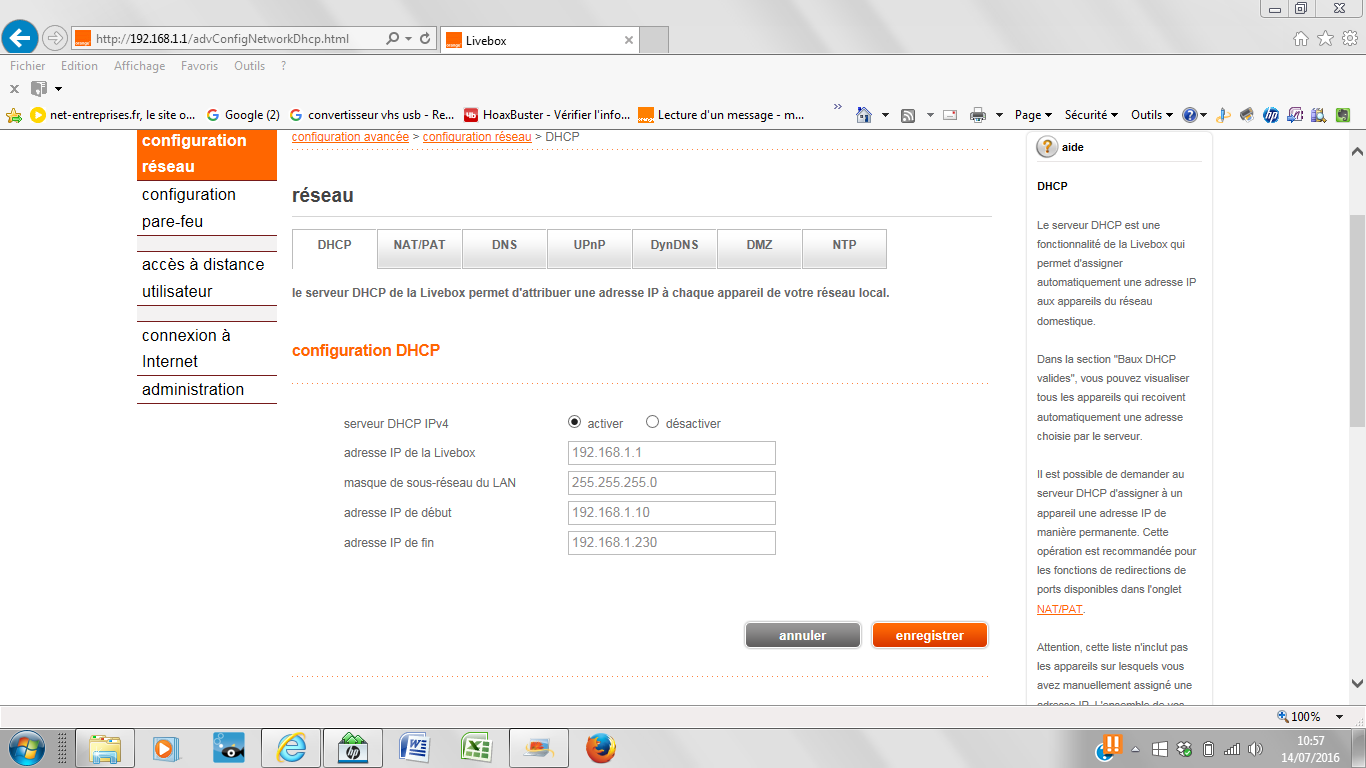The height and width of the screenshot is (768, 1366).
Task: Open the DynDNS tab
Action: click(x=674, y=245)
